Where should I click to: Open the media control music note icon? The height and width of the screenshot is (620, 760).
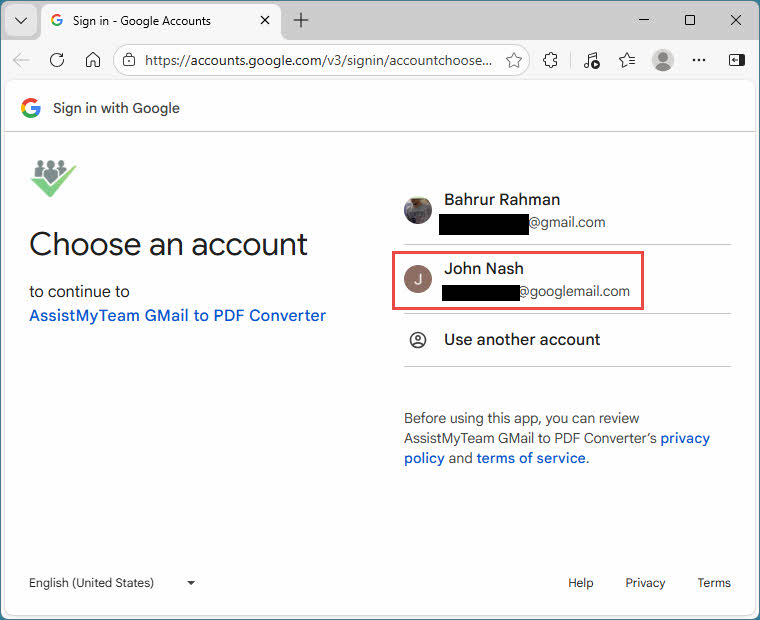tap(591, 60)
